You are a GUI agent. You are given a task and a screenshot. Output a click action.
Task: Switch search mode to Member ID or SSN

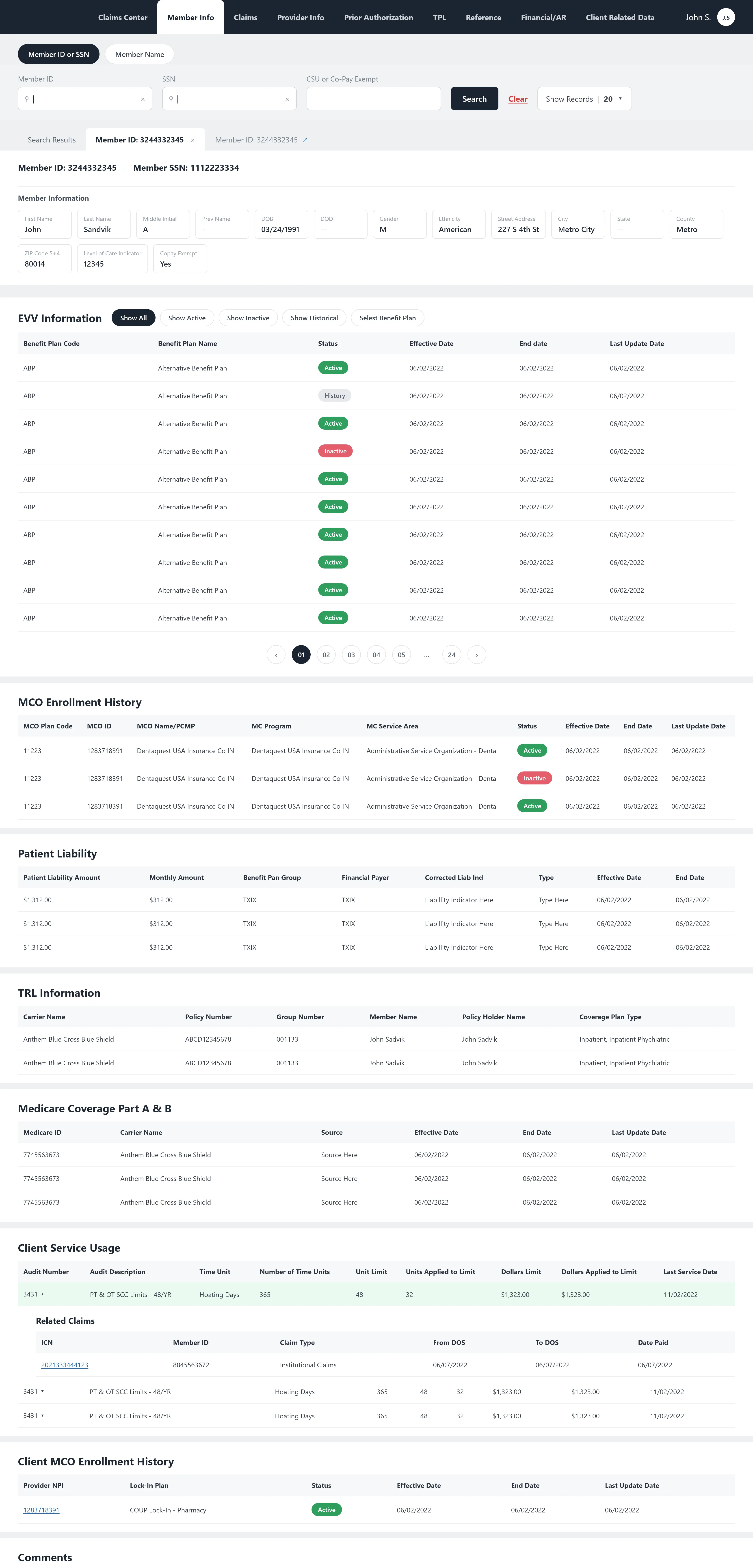58,54
